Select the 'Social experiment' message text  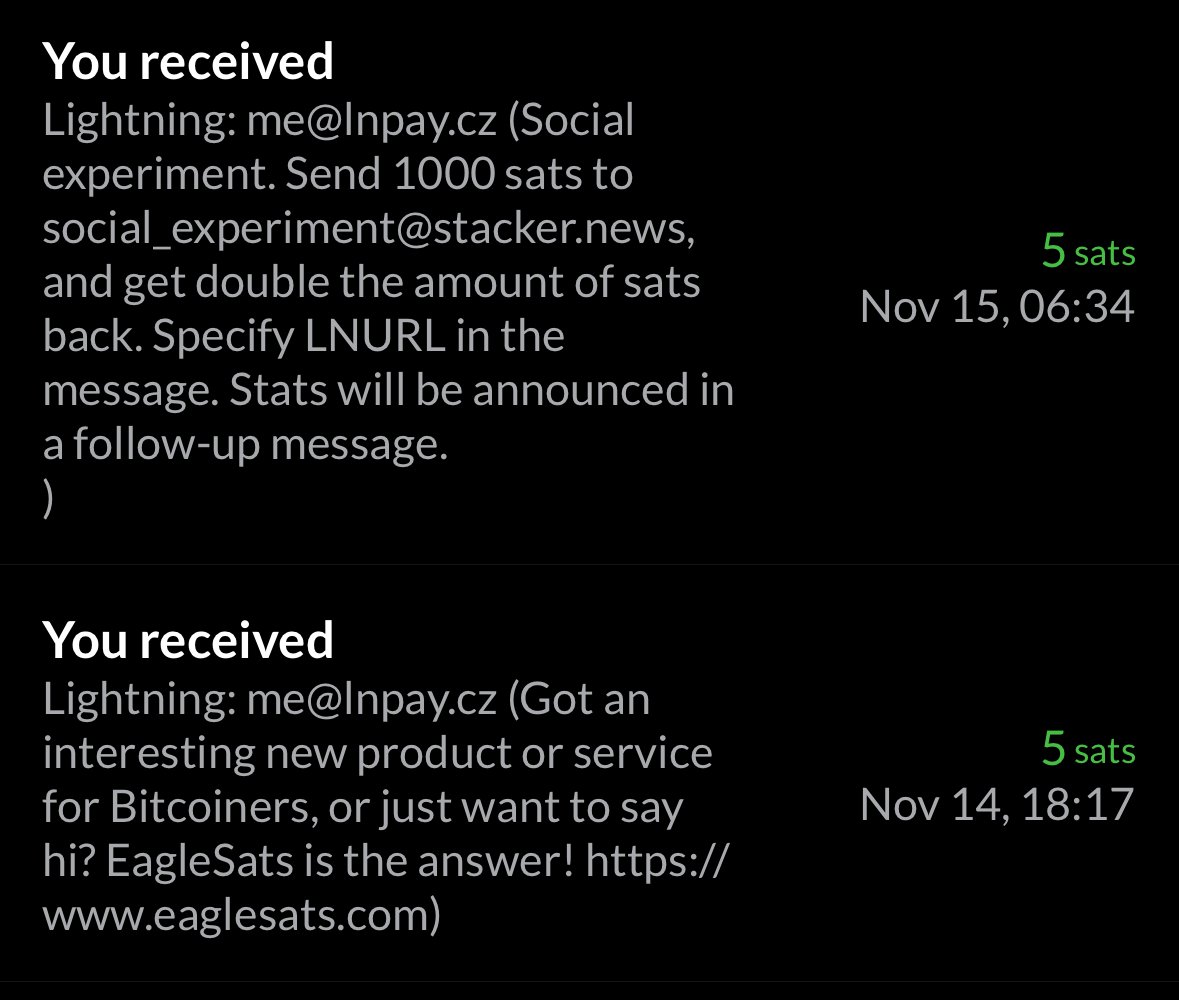[388, 308]
